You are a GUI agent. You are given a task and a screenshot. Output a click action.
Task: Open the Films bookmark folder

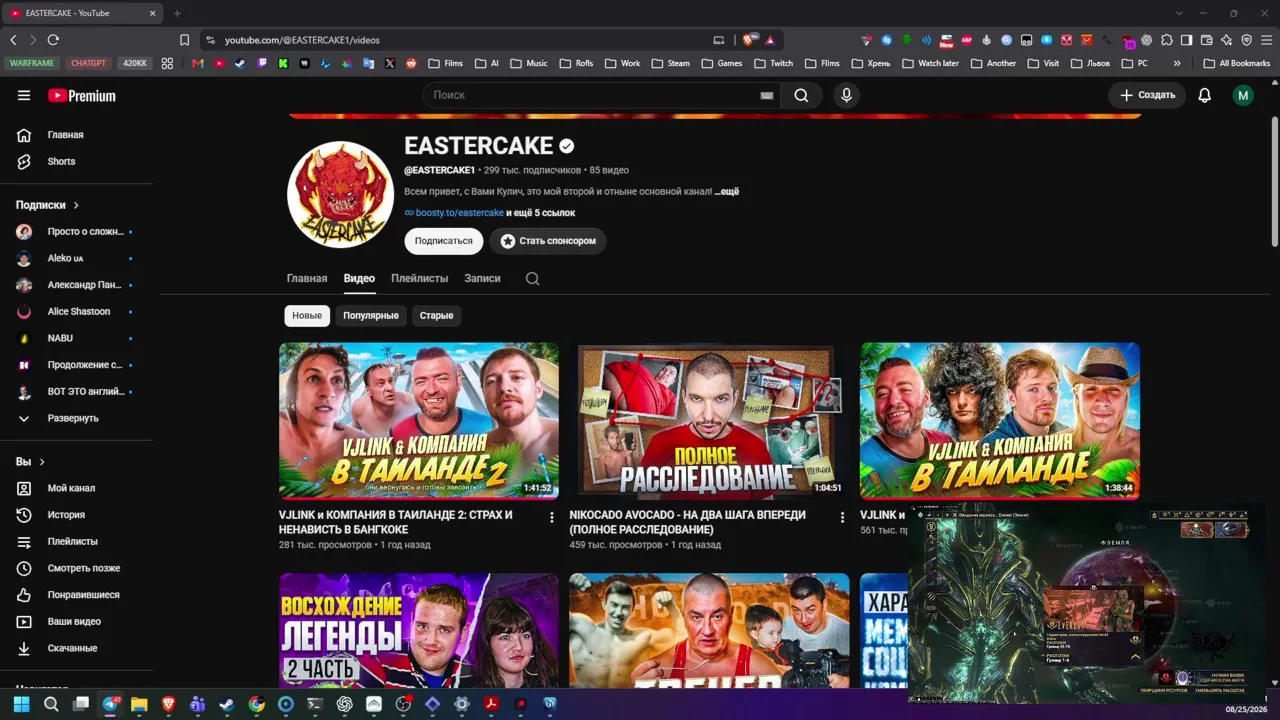point(446,63)
